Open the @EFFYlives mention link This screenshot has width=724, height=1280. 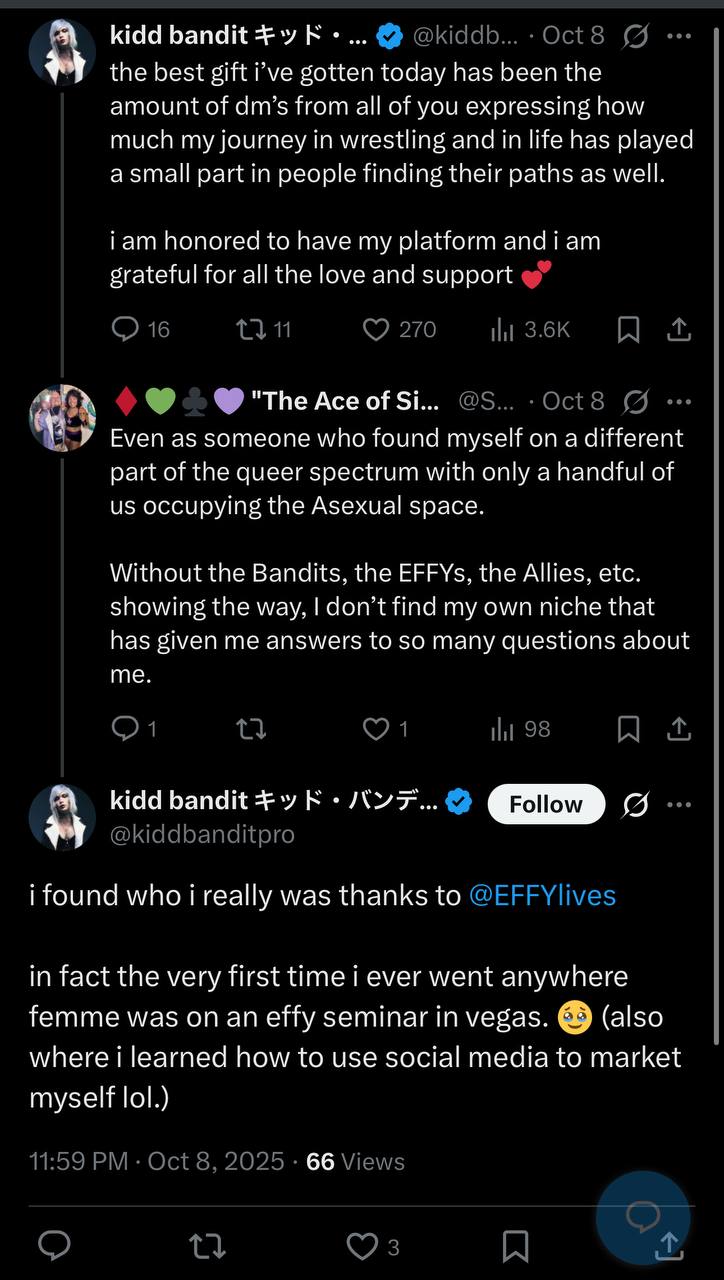[542, 895]
